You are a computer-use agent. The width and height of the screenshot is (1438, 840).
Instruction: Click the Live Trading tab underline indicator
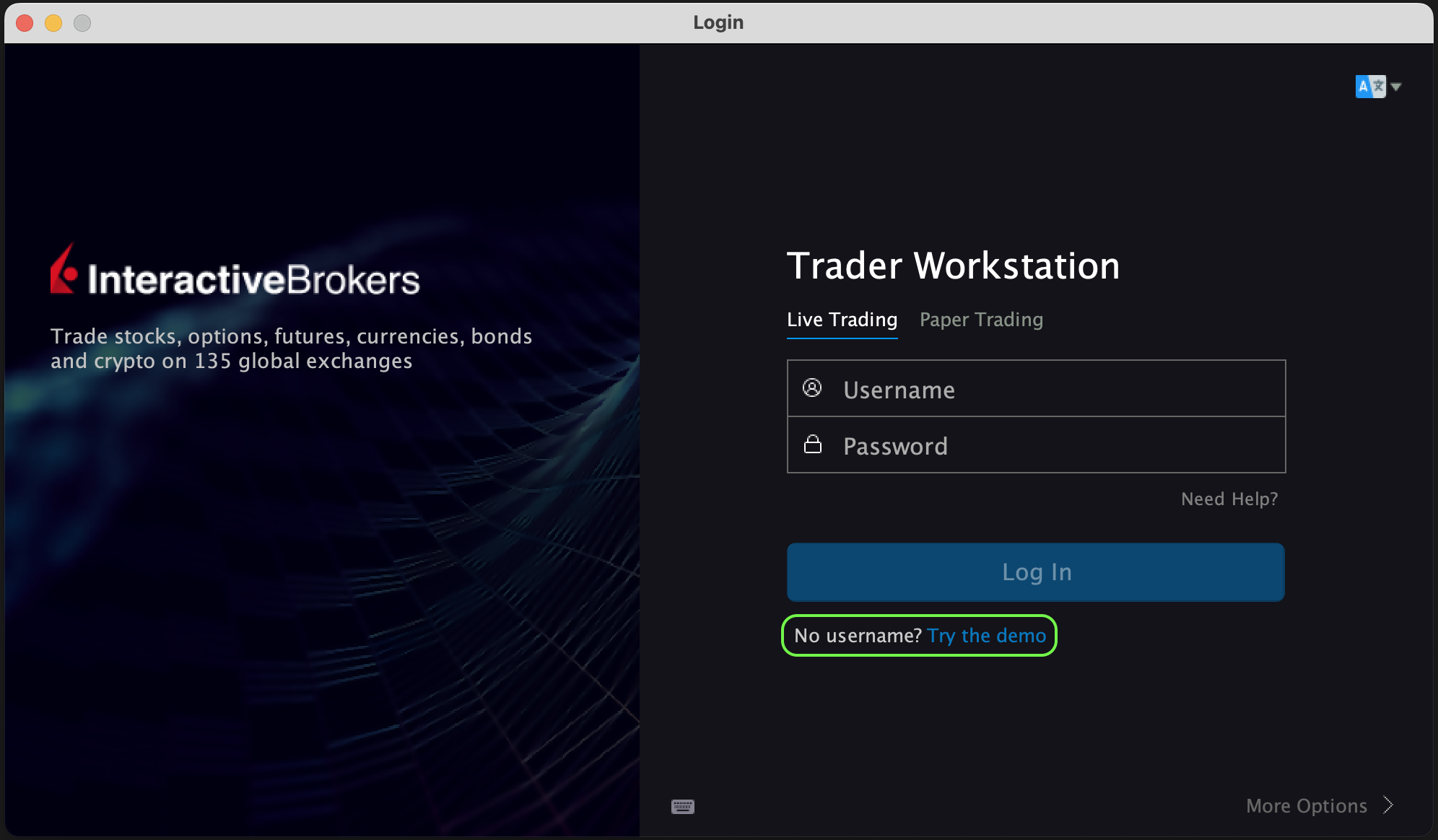tap(843, 339)
